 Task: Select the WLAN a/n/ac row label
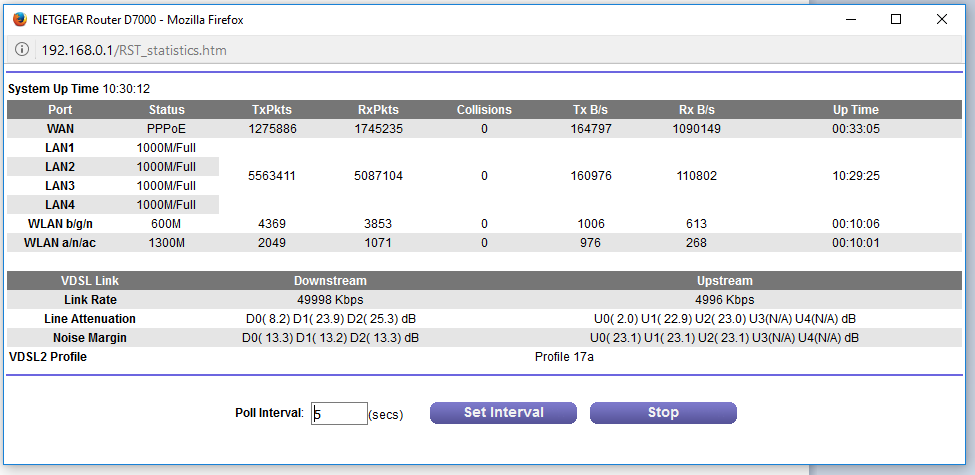60,243
